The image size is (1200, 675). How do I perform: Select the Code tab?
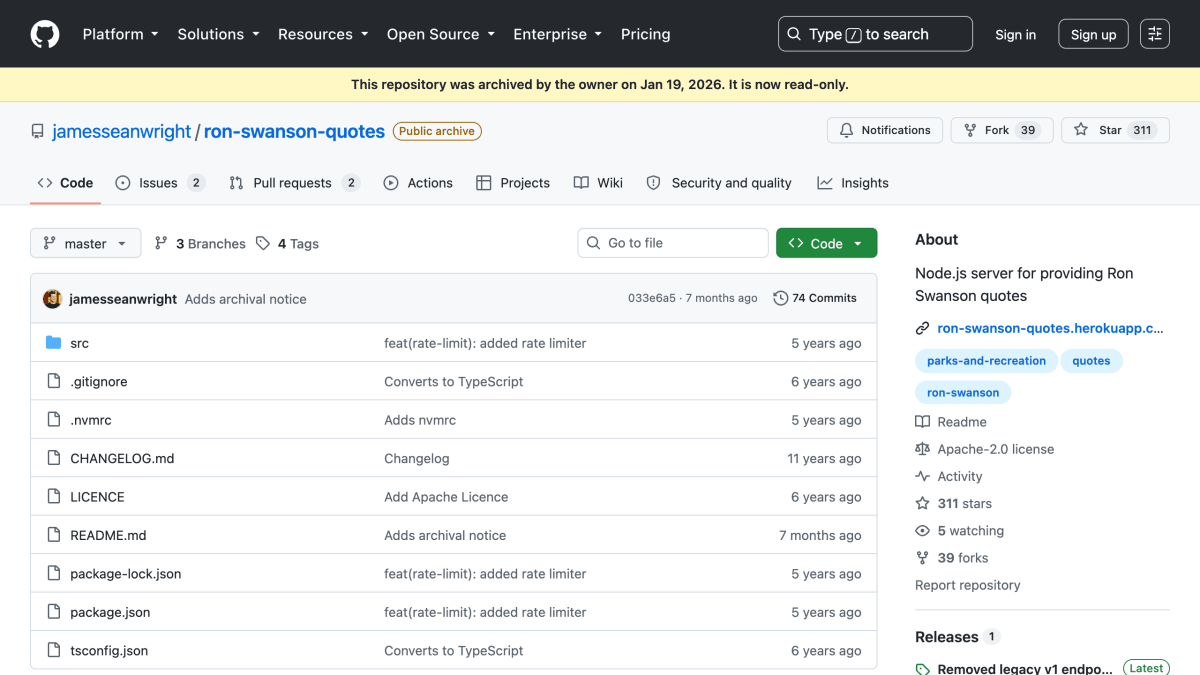(65, 183)
